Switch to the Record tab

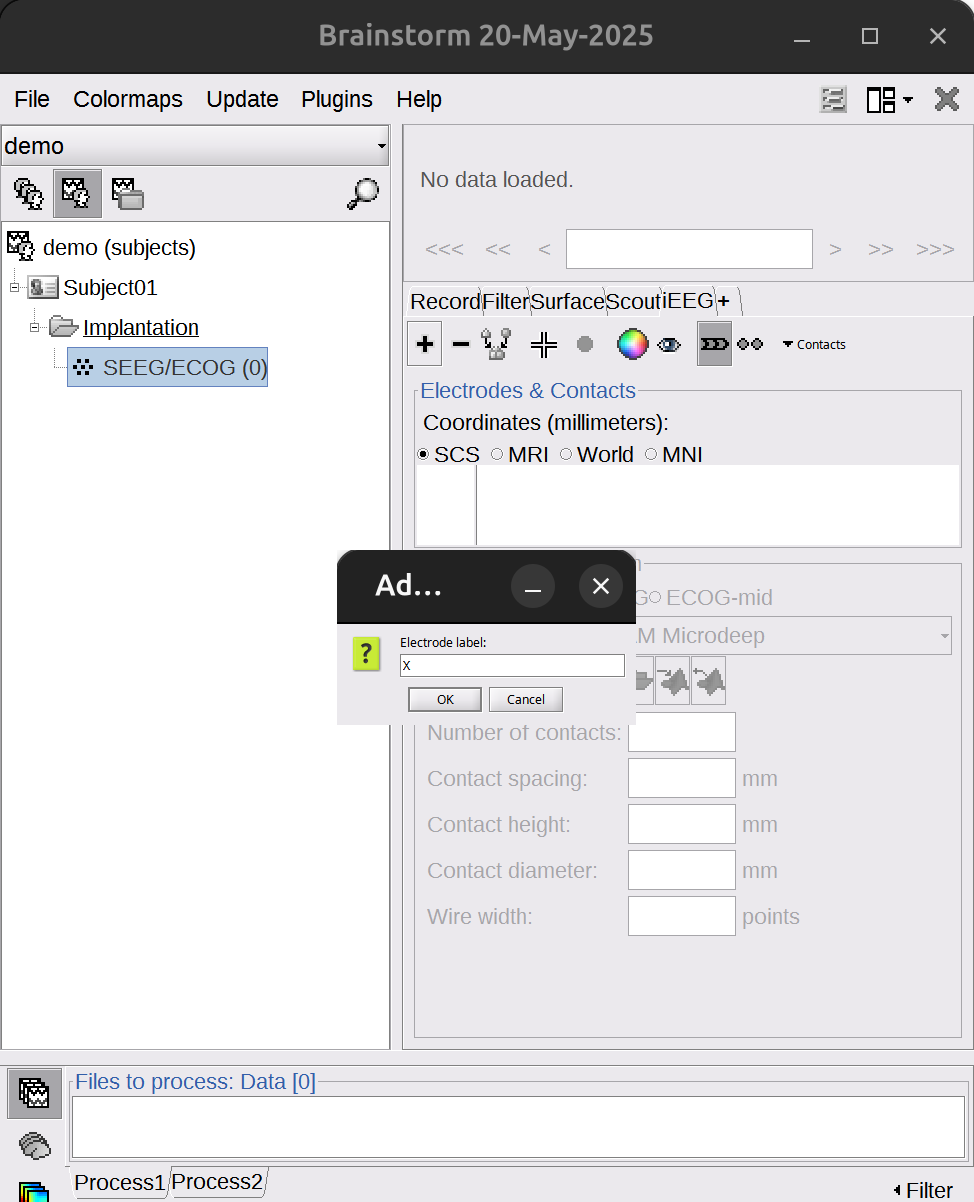(445, 301)
